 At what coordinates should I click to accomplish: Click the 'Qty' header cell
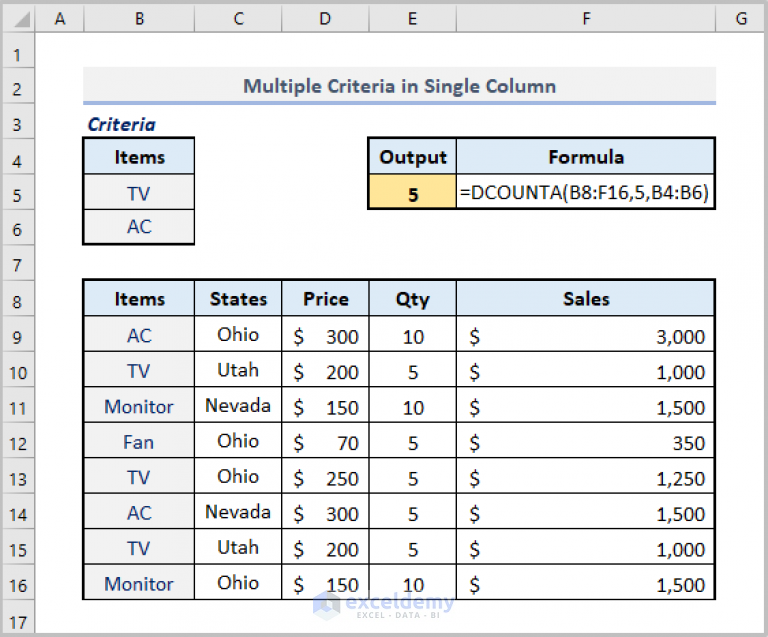coord(412,298)
